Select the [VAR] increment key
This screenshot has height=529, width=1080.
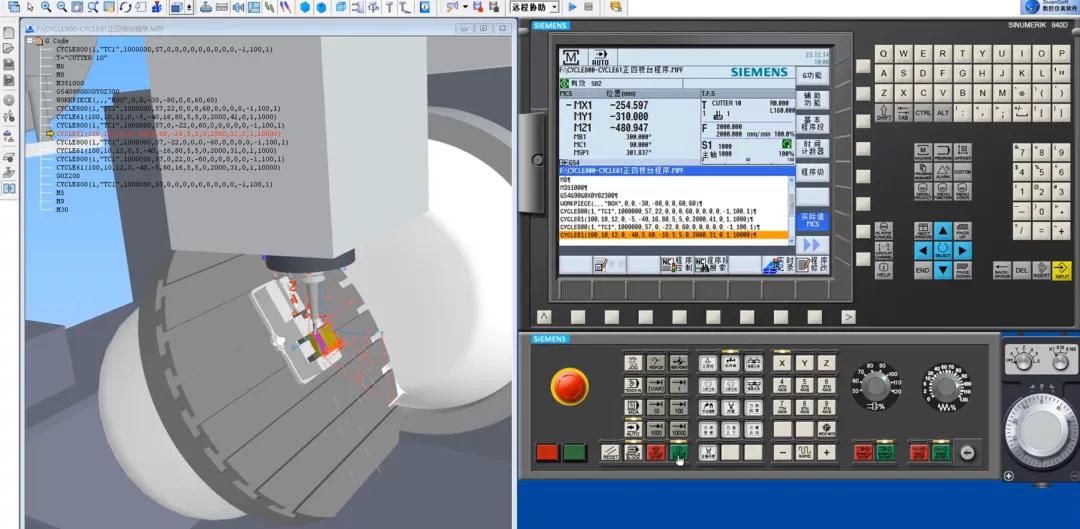(656, 385)
